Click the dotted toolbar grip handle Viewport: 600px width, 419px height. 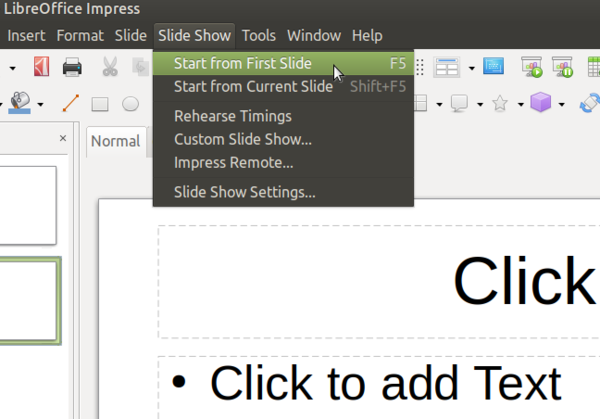tap(420, 67)
